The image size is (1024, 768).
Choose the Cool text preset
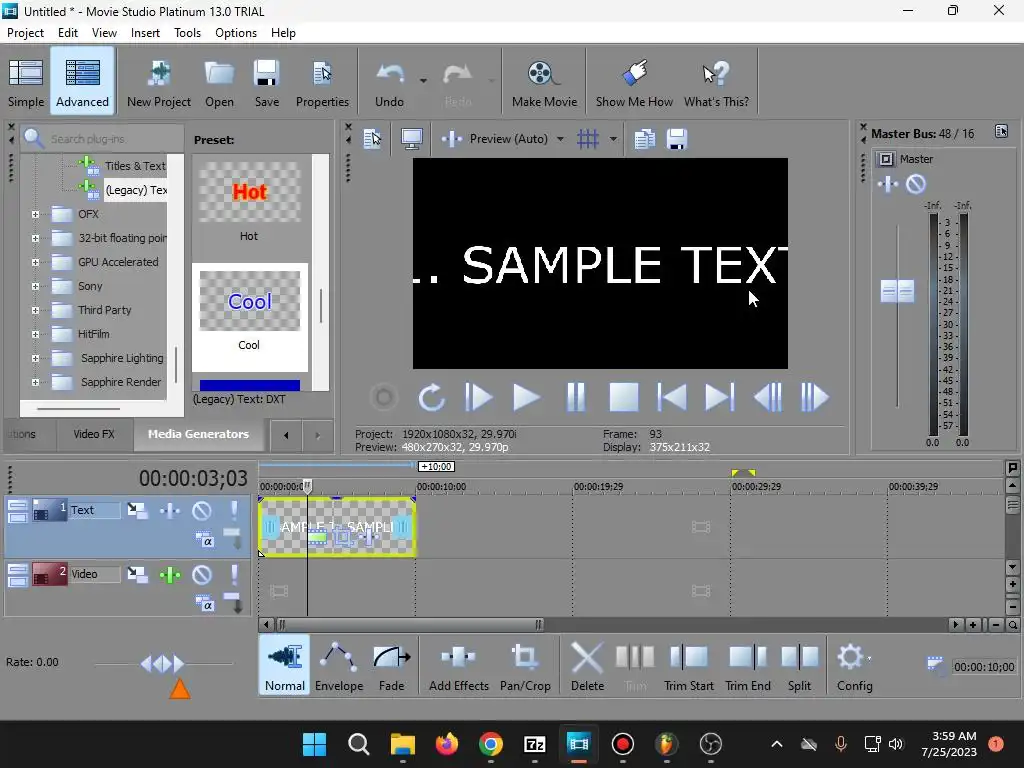[x=249, y=317]
